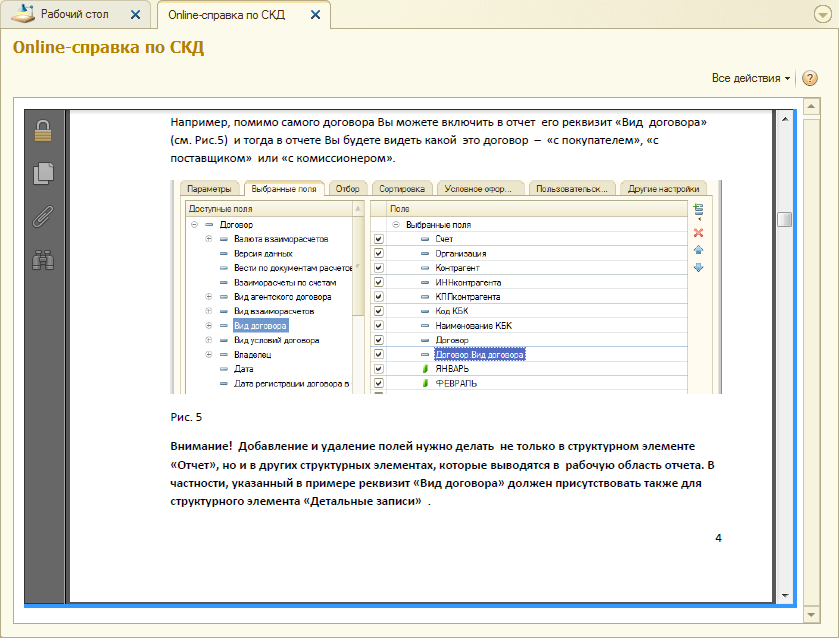Select Версия данных field

[263, 254]
